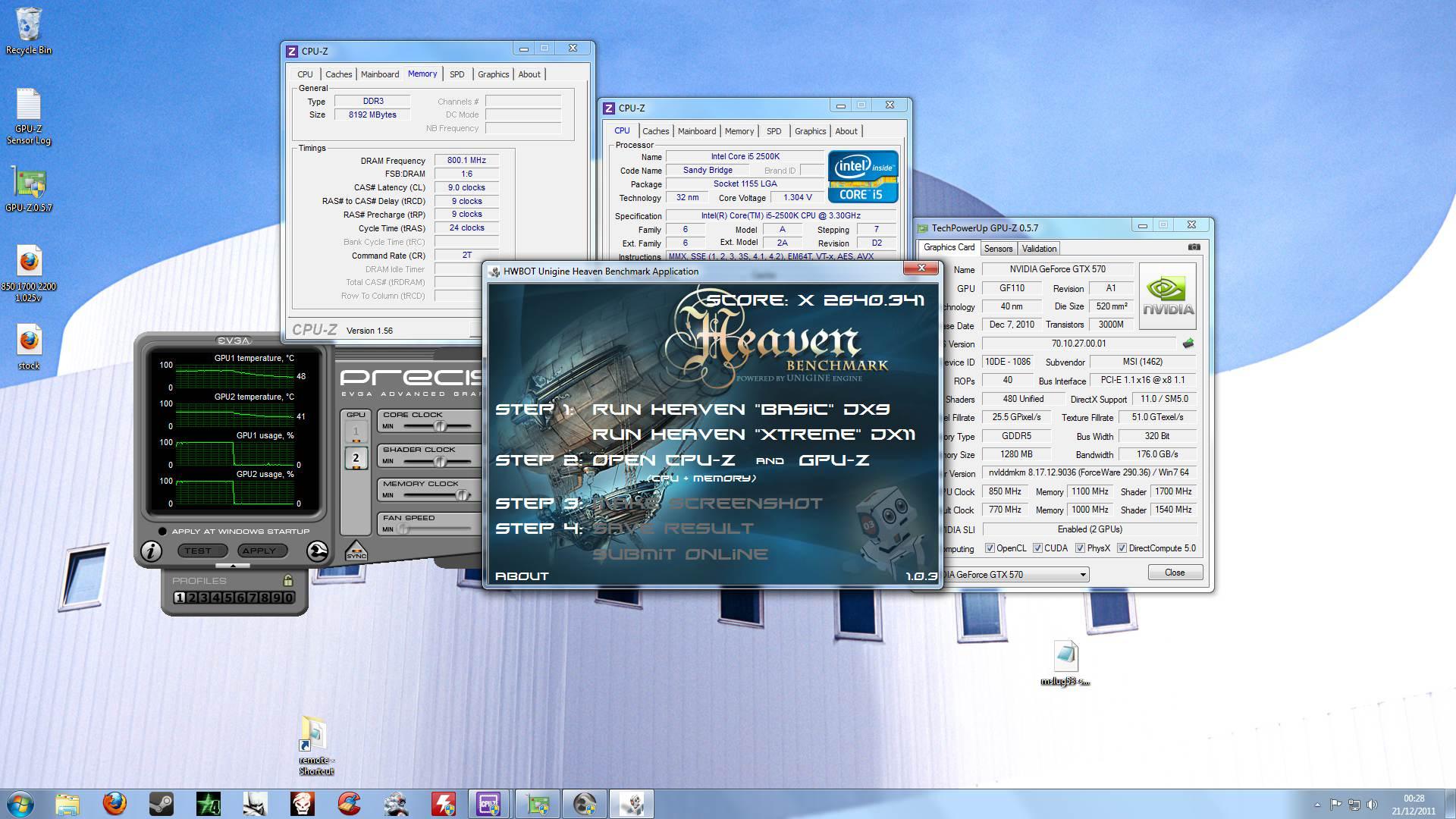Image resolution: width=1456 pixels, height=819 pixels.
Task: Collapse the Precision profiles panel arrow
Action: 233,566
